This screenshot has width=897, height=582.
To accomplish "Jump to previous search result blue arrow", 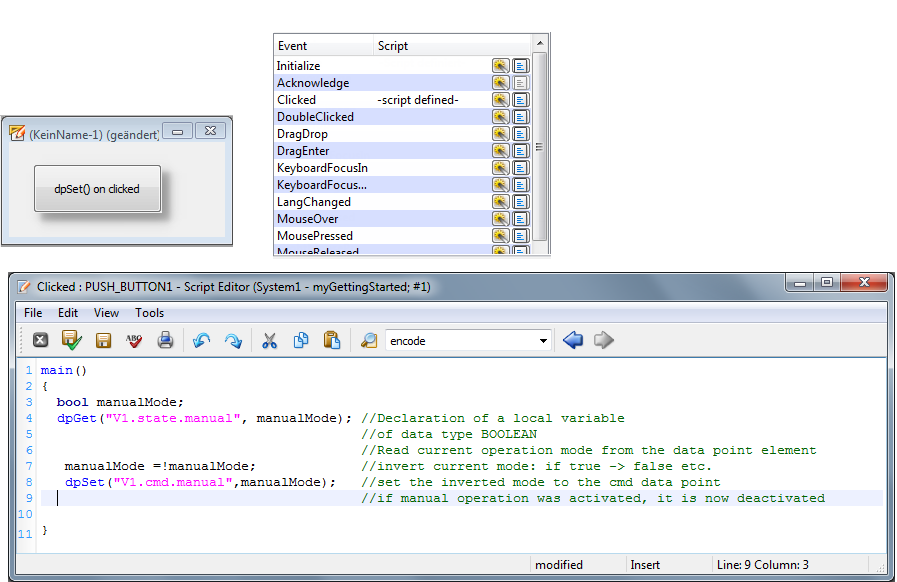I will click(573, 341).
